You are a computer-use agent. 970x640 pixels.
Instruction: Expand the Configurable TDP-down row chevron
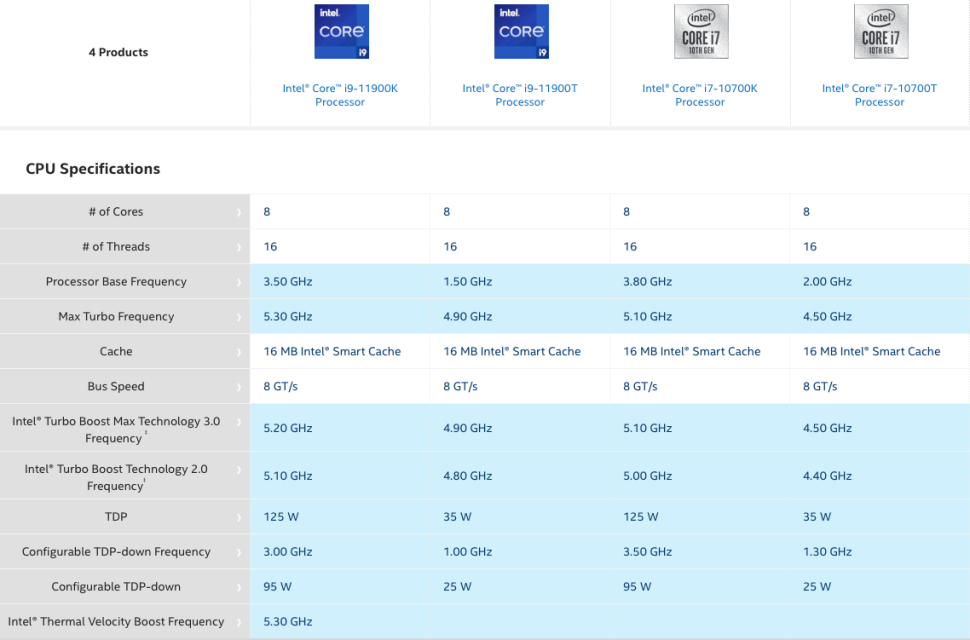(x=239, y=587)
